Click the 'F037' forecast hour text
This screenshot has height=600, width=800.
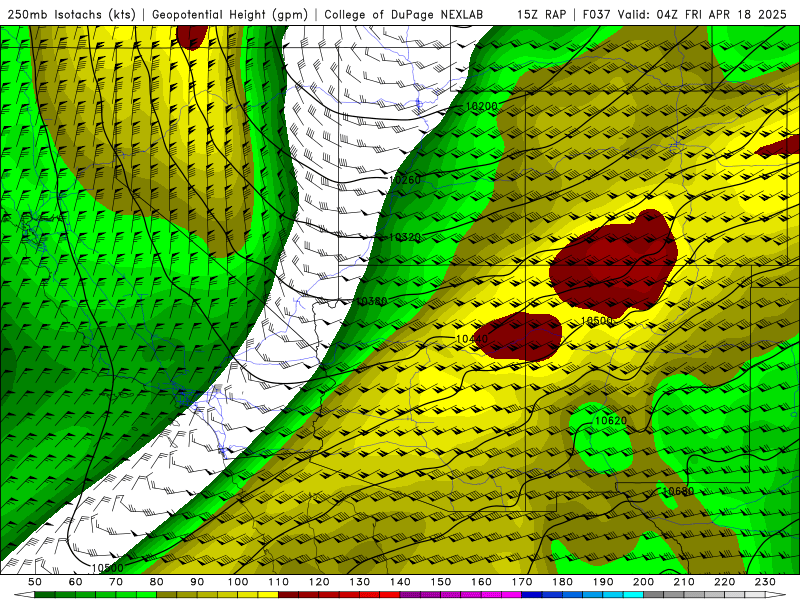(596, 15)
